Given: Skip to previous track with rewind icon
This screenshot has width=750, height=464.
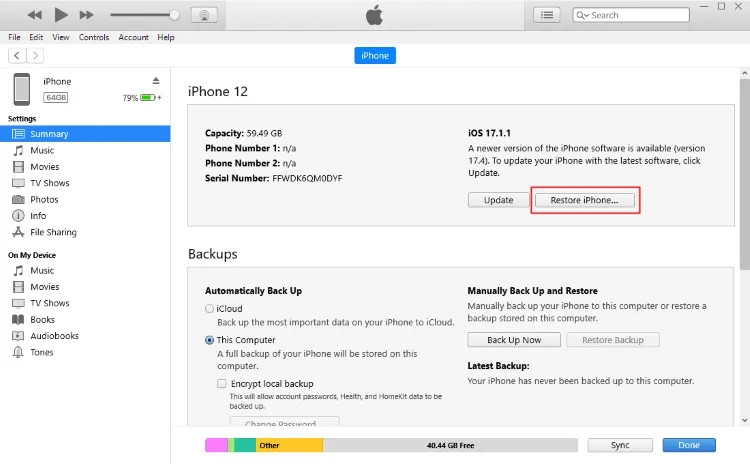Looking at the screenshot, I should point(34,15).
